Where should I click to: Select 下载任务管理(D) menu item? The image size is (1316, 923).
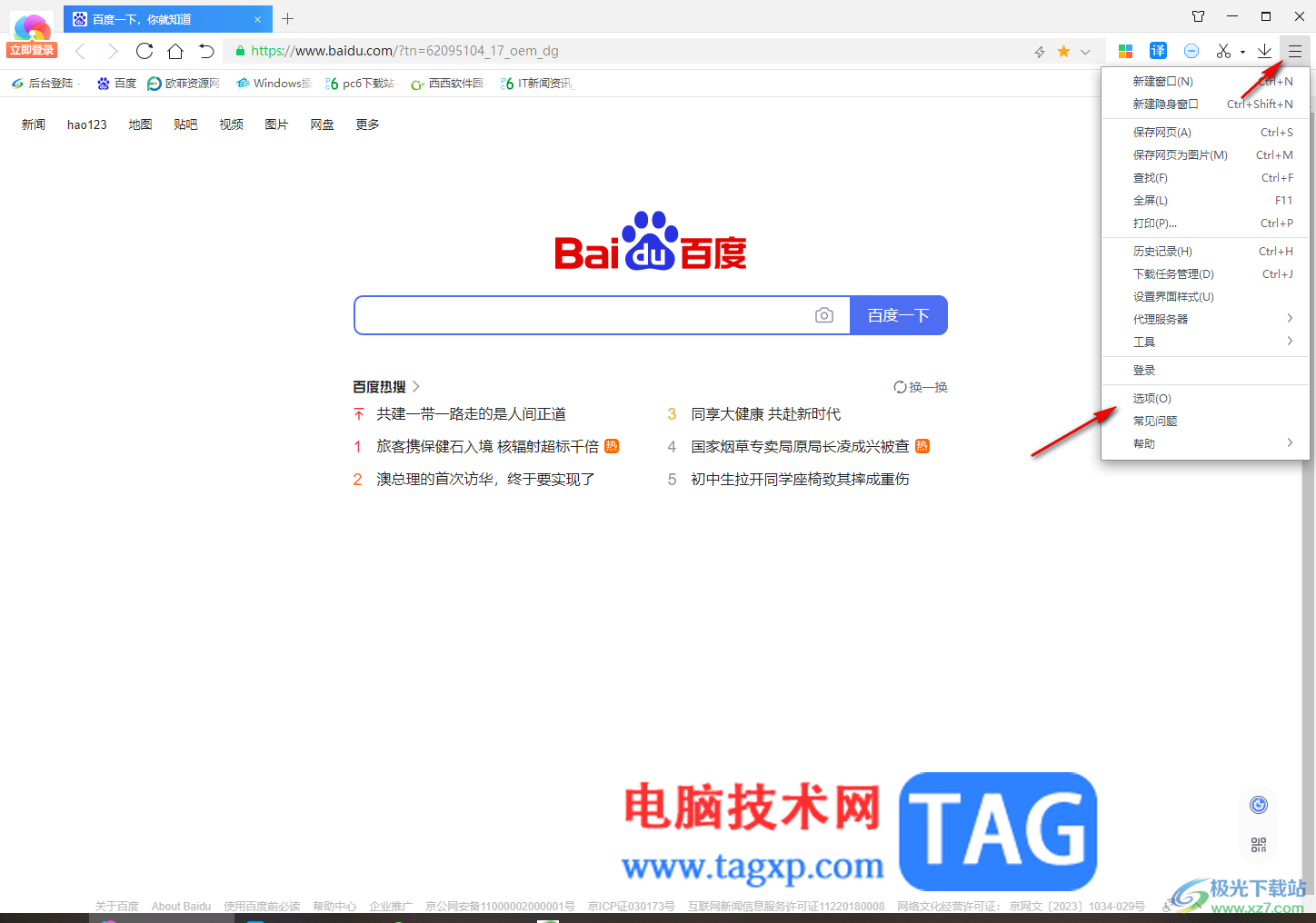(1205, 274)
